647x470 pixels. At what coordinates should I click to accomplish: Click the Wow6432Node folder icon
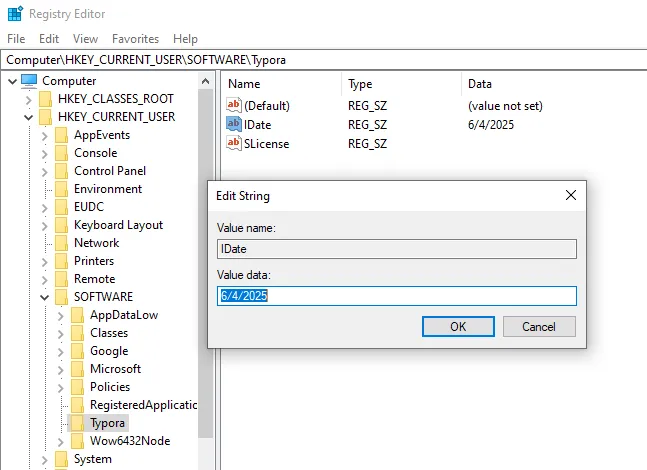pyautogui.click(x=78, y=441)
